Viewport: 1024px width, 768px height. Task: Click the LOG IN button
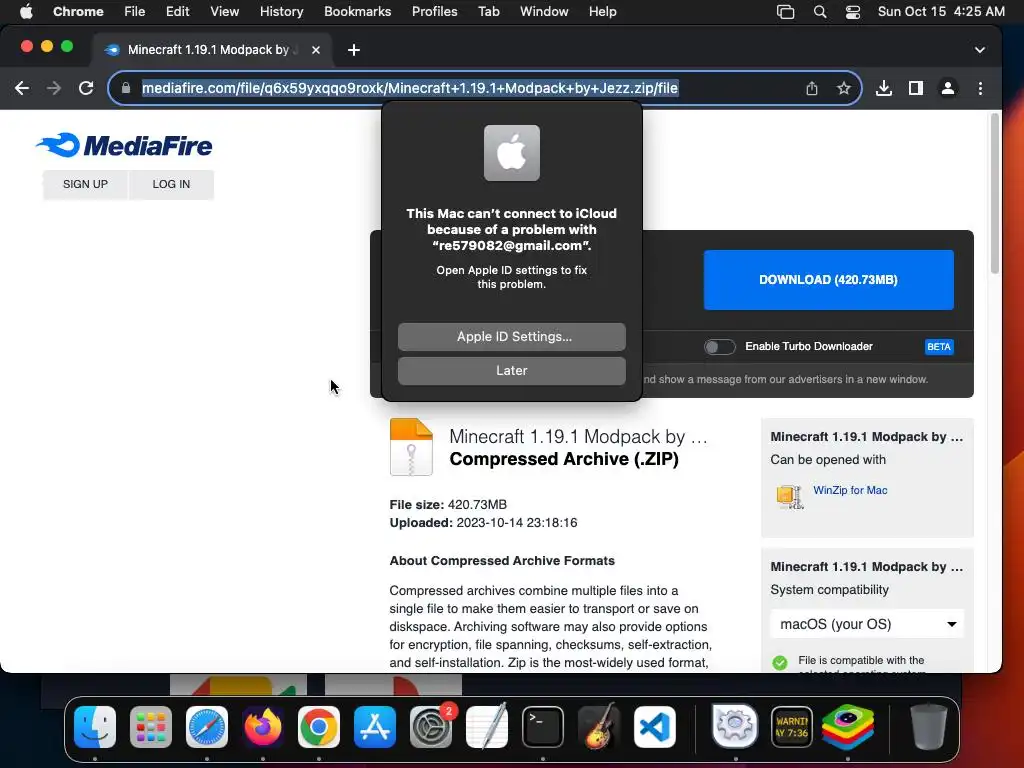click(x=171, y=184)
